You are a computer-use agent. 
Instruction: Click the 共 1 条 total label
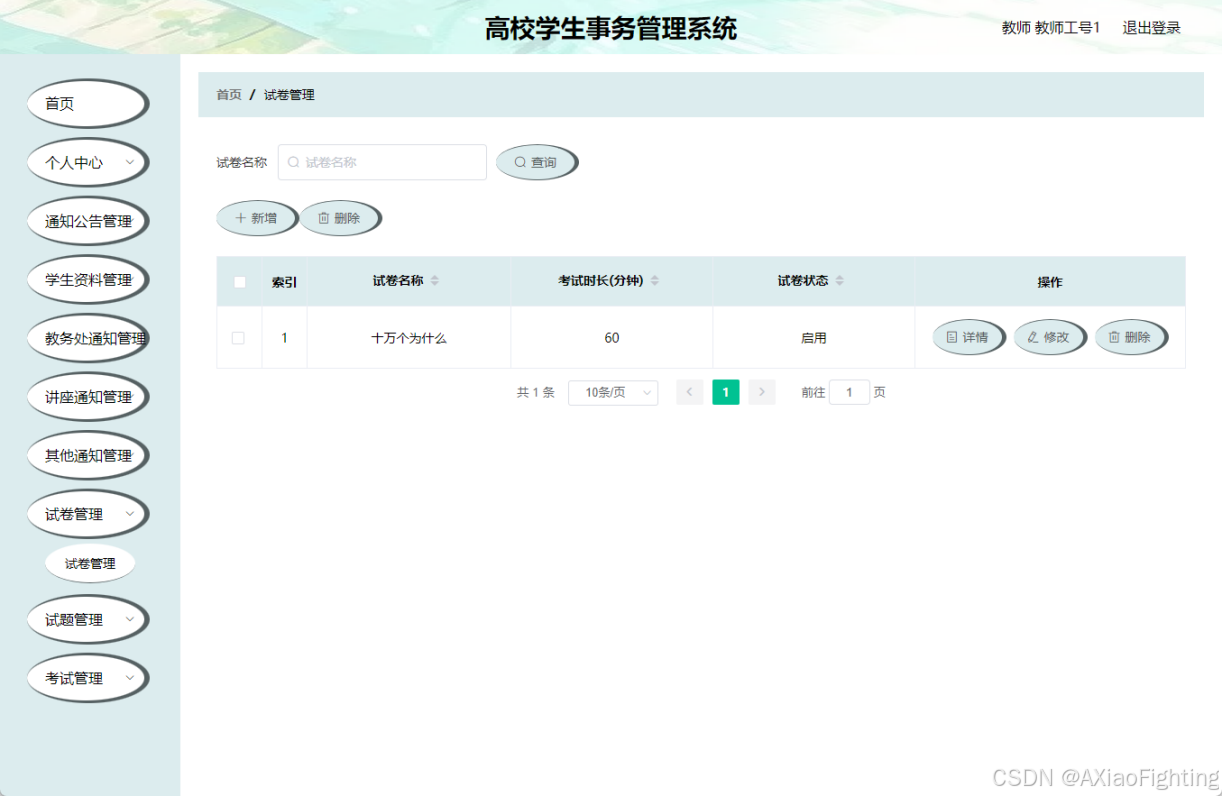(x=536, y=393)
